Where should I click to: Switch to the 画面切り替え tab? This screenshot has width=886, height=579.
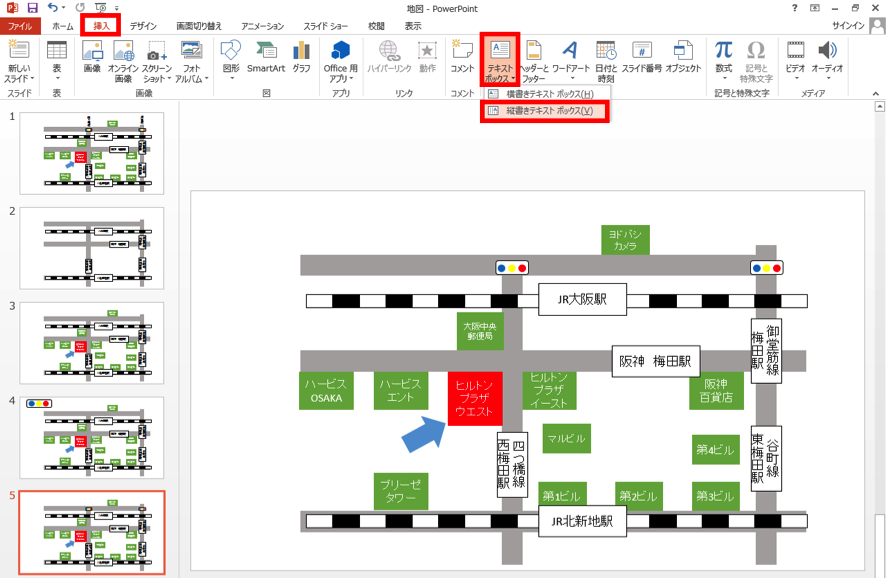click(199, 26)
